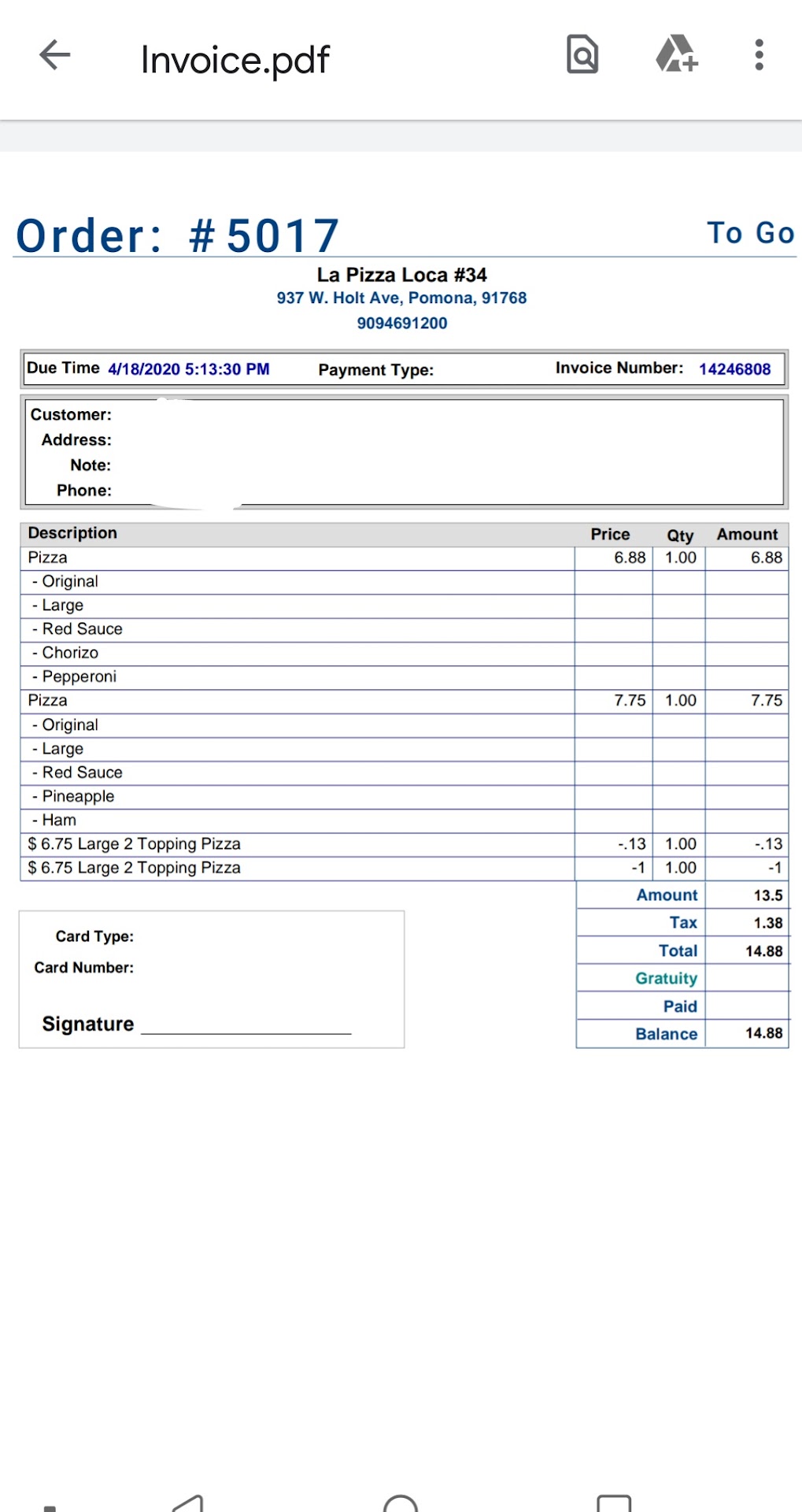Image resolution: width=802 pixels, height=1512 pixels.
Task: Tap the Invoice.pdf file title
Action: (235, 60)
